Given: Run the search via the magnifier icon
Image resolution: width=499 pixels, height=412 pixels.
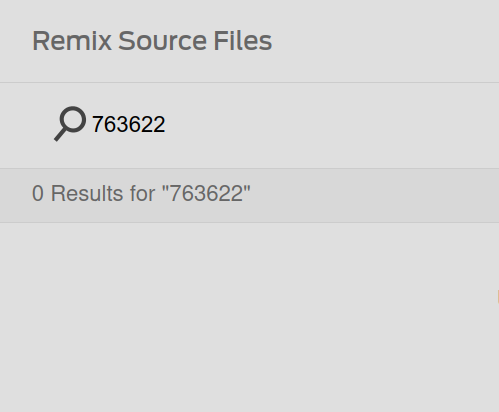Looking at the screenshot, I should point(70,124).
